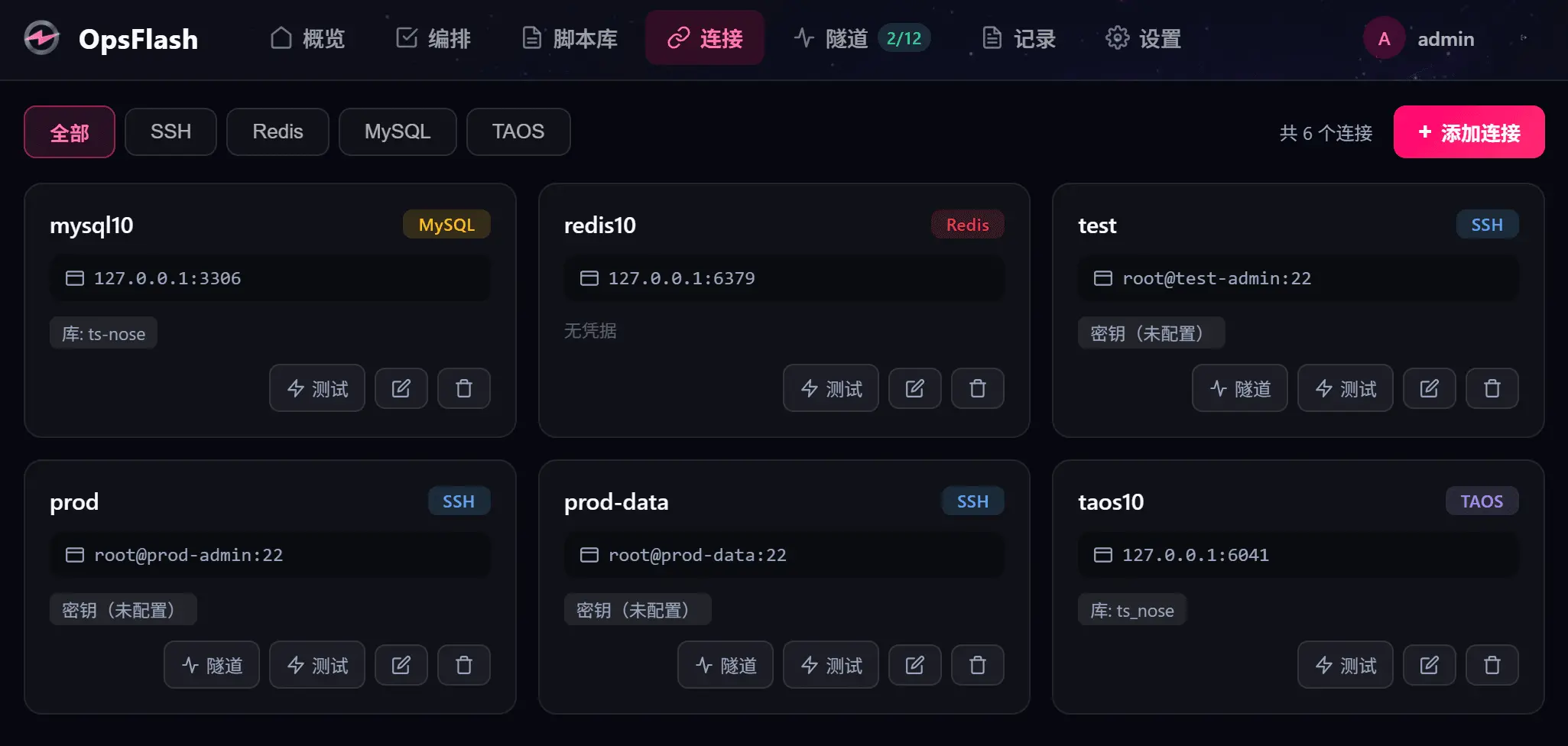Filter connections by SSH
1568x746 pixels.
[170, 131]
